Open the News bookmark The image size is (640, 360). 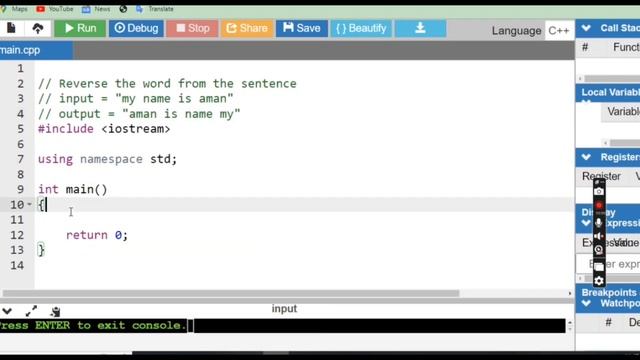point(96,9)
